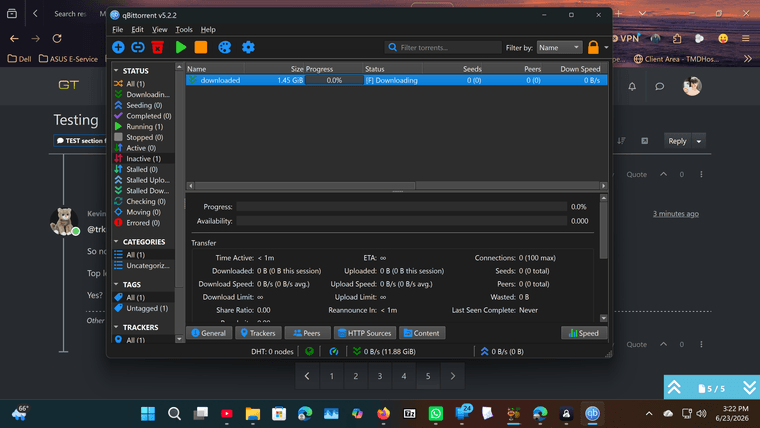Open the File menu in qBittorrent

(x=118, y=30)
